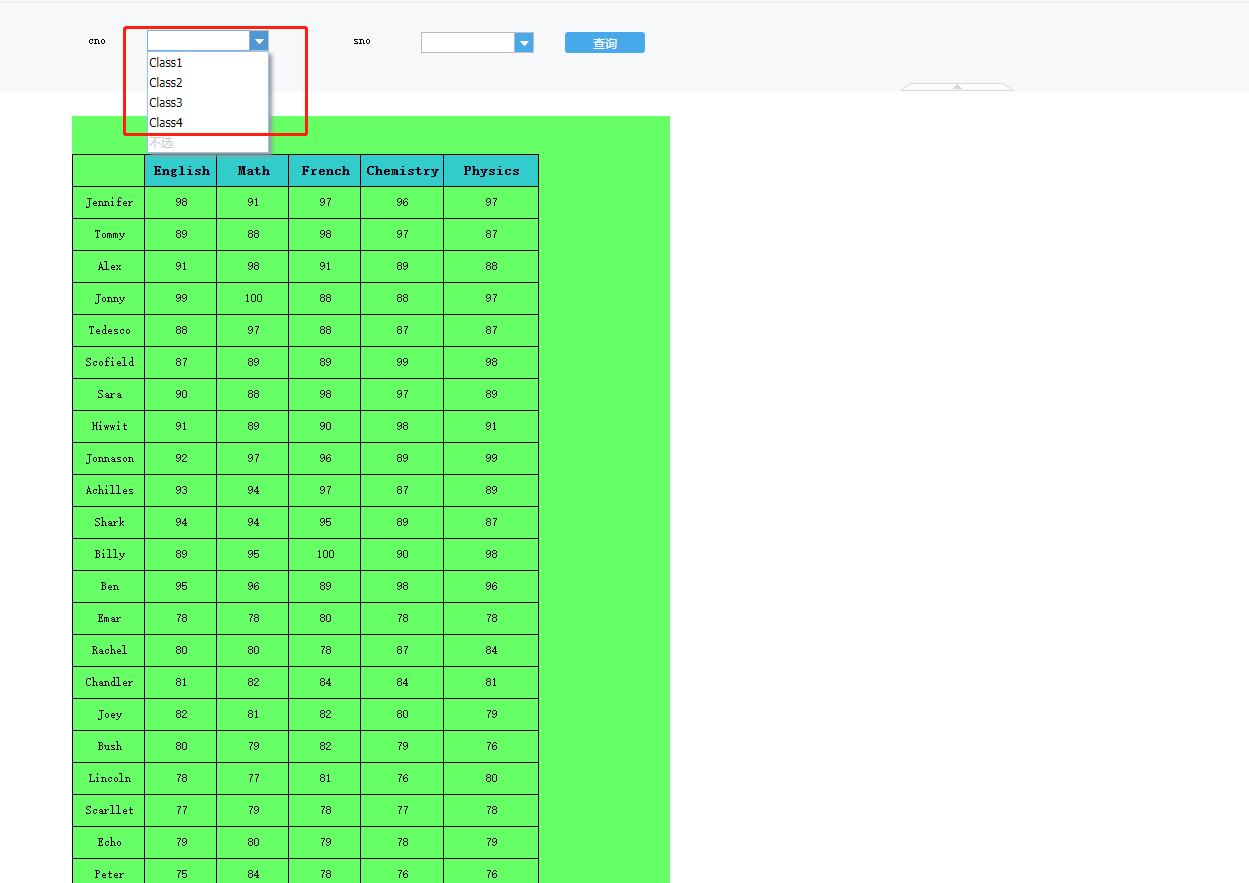This screenshot has width=1249, height=883.
Task: Click the French column header
Action: pyautogui.click(x=325, y=171)
